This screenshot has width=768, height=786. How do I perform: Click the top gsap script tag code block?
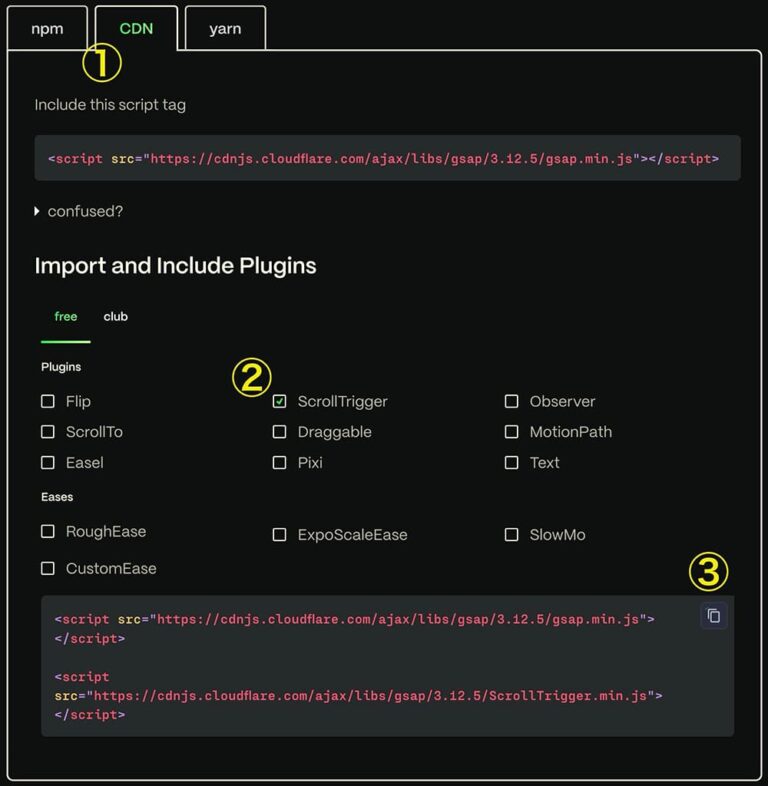pyautogui.click(x=387, y=158)
